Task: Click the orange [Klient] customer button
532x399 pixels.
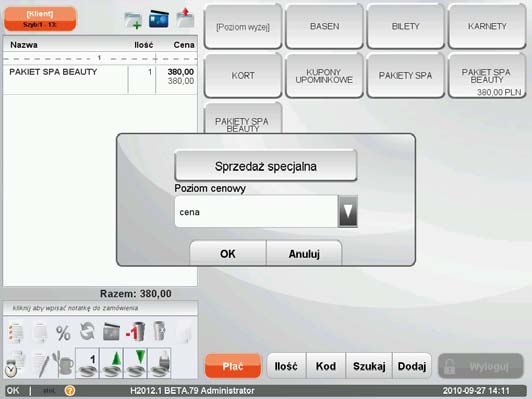Action: coord(40,19)
